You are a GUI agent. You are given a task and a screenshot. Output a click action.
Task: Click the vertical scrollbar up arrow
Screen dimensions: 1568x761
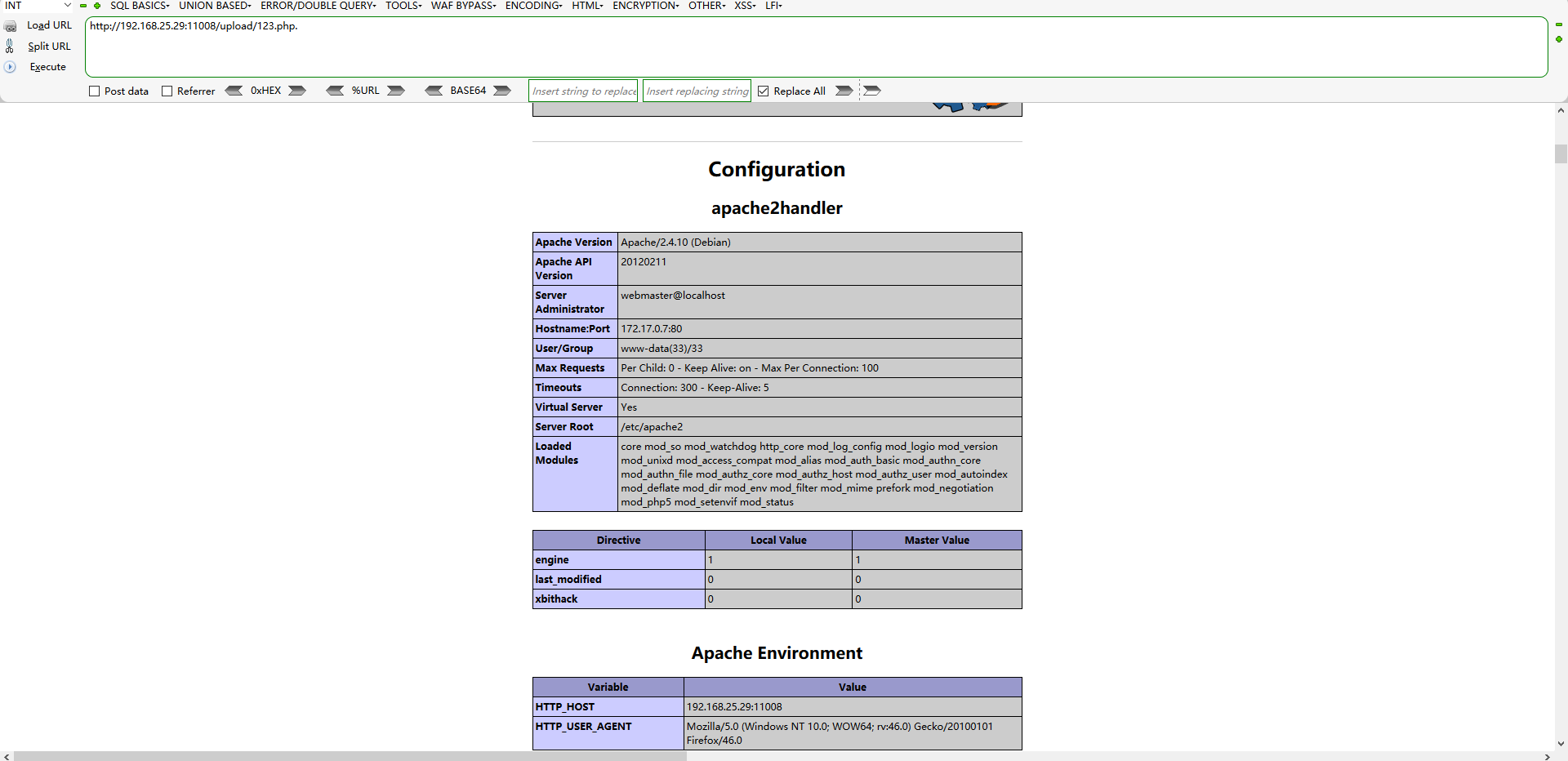(x=1561, y=110)
